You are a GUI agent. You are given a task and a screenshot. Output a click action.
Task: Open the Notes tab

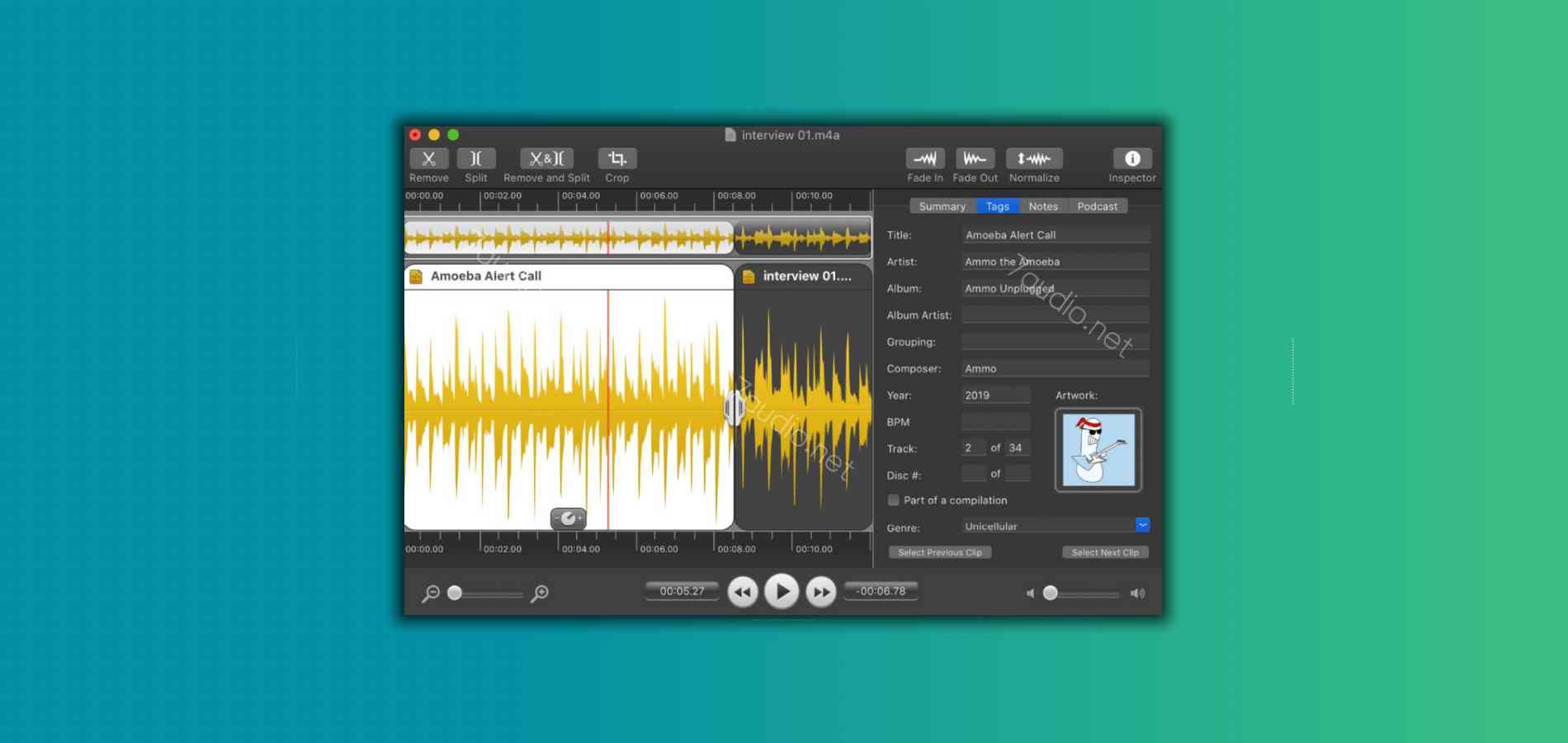[x=1043, y=206]
